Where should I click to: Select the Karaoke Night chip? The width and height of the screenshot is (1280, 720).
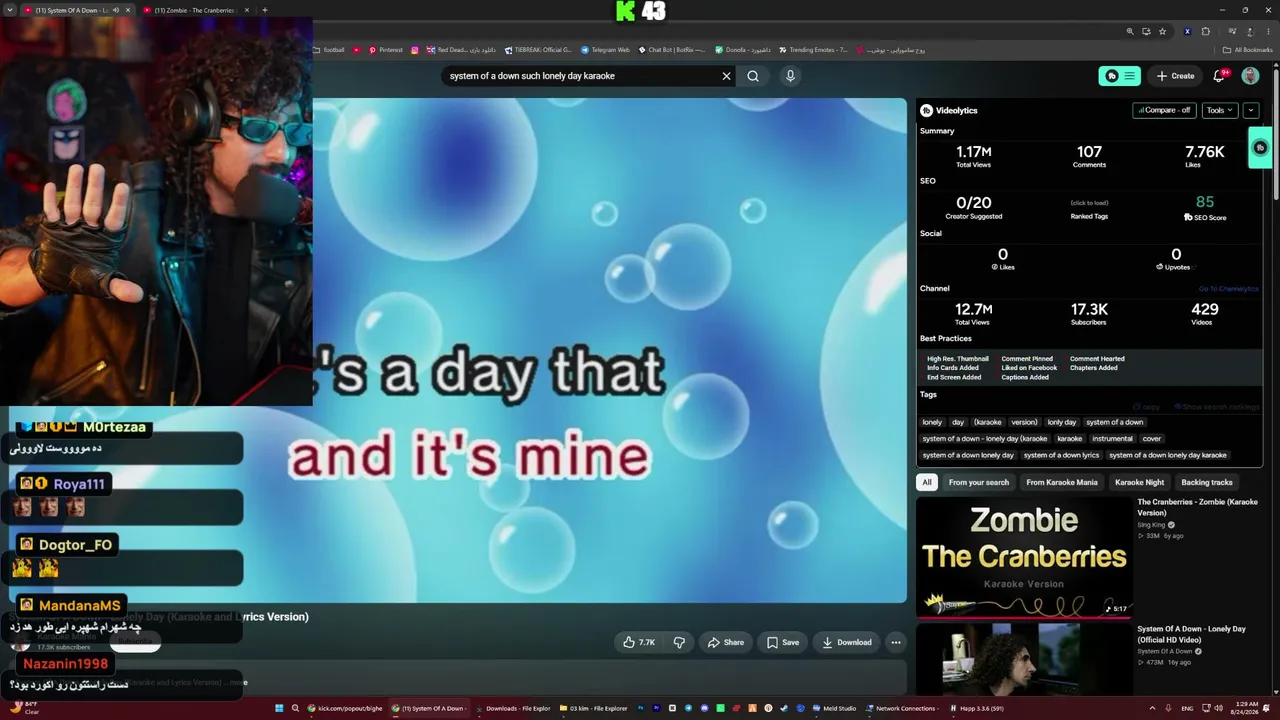click(1140, 482)
